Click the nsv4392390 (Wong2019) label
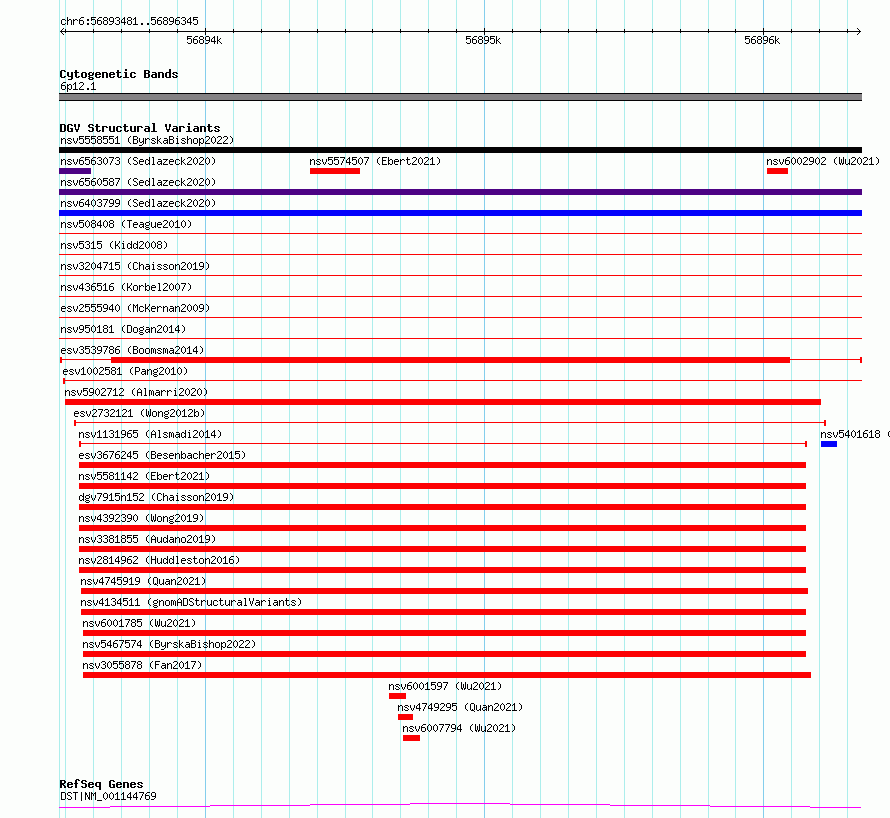 141,518
